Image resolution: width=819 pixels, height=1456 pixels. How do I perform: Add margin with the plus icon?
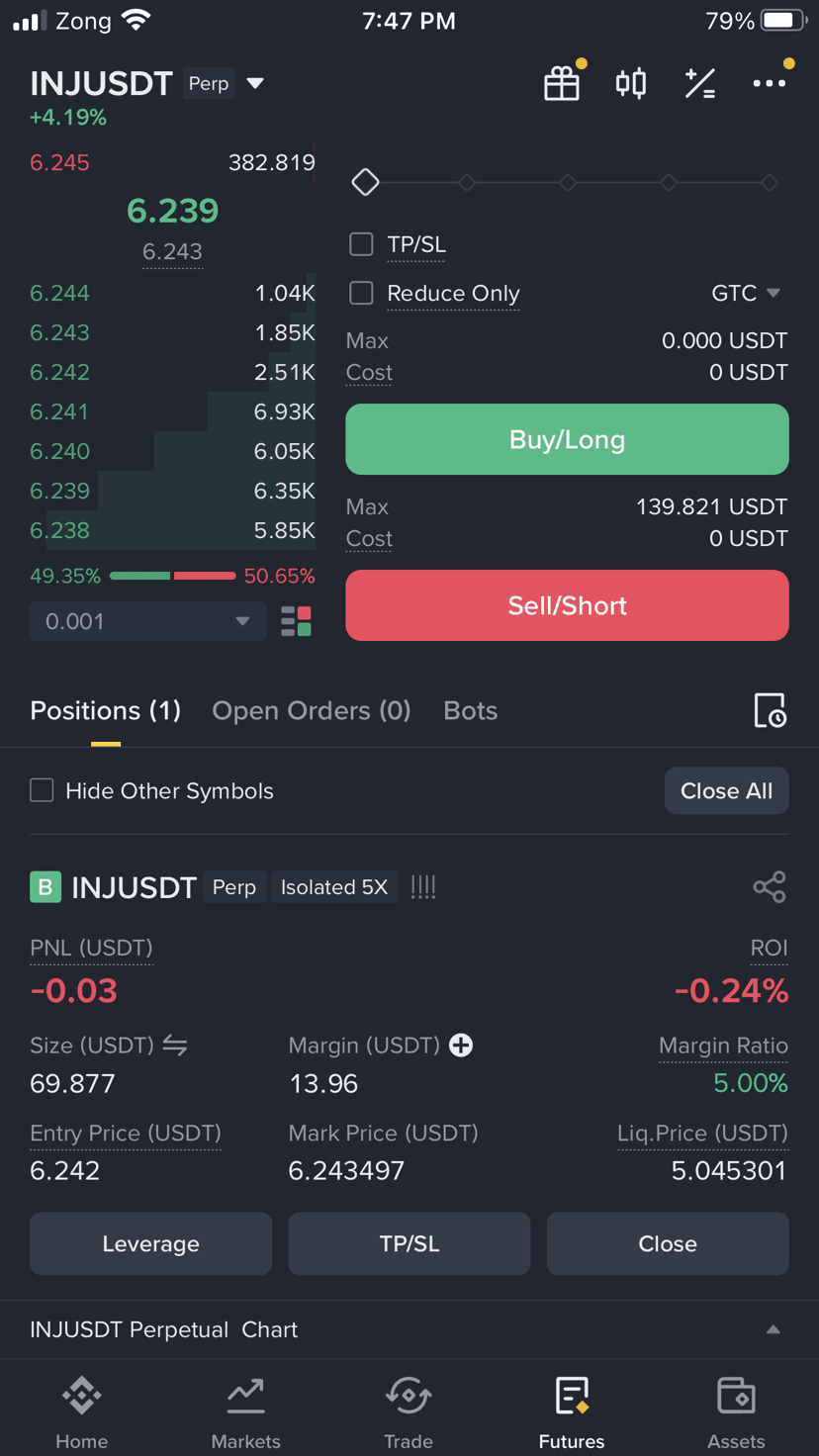pyautogui.click(x=461, y=1046)
